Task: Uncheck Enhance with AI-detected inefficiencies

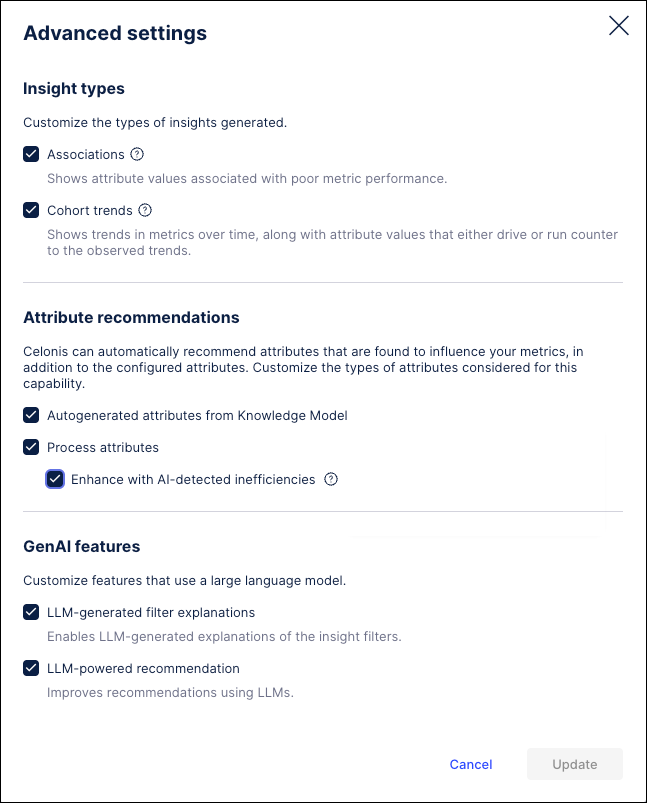Action: pyautogui.click(x=55, y=479)
